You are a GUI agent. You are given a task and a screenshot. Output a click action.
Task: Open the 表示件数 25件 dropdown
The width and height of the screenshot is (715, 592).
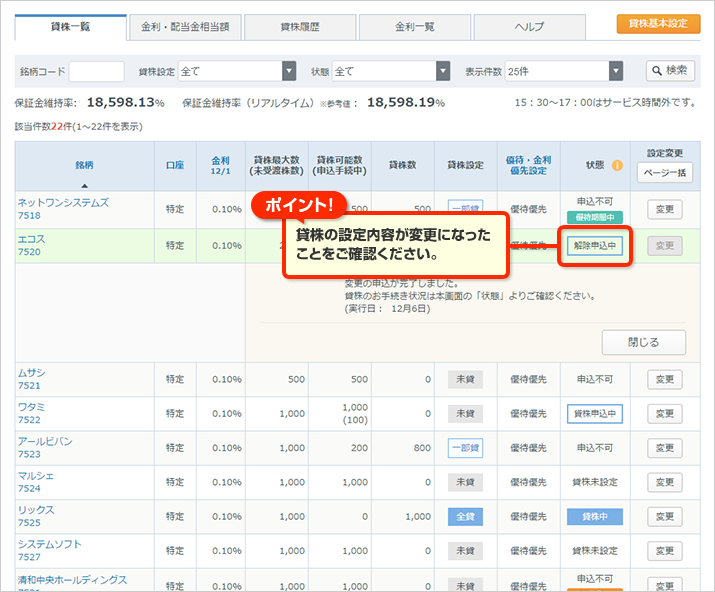point(616,71)
